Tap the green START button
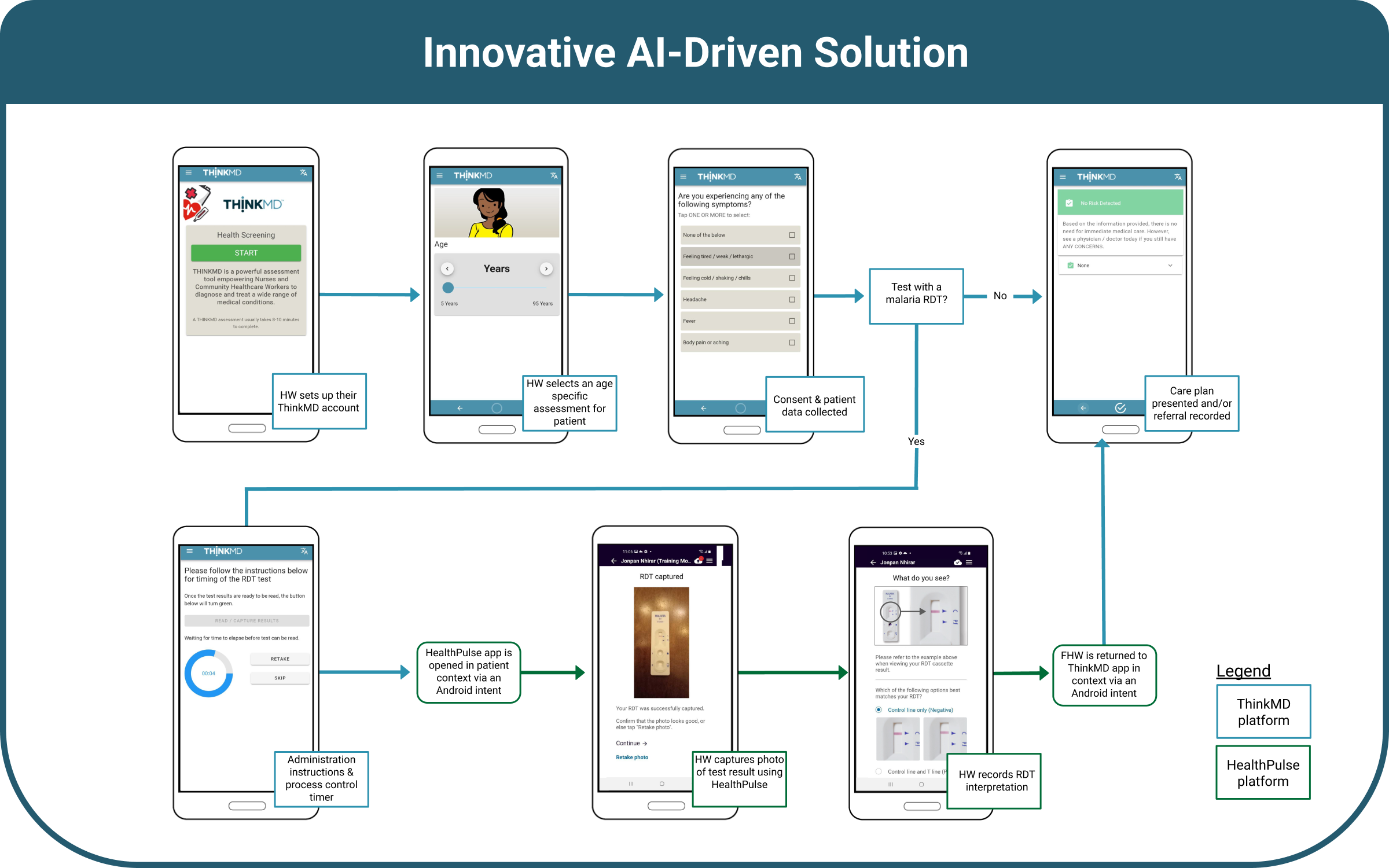The height and width of the screenshot is (868, 1389). pyautogui.click(x=246, y=253)
